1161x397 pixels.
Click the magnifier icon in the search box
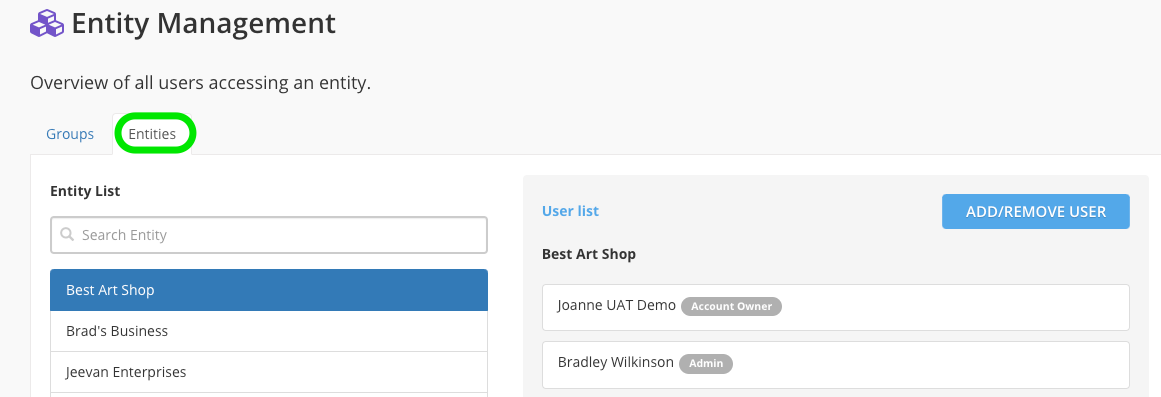point(67,235)
